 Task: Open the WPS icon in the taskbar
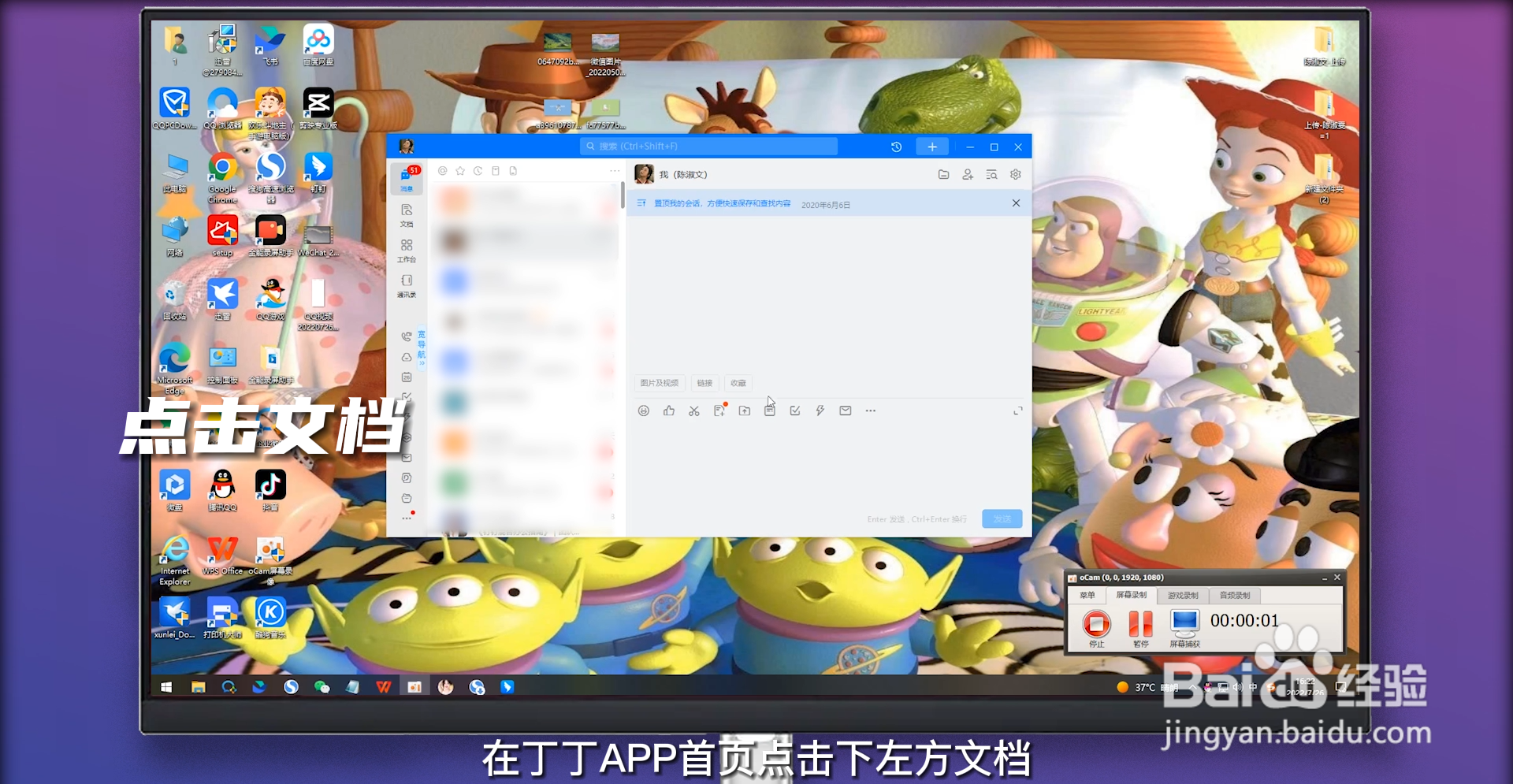384,687
